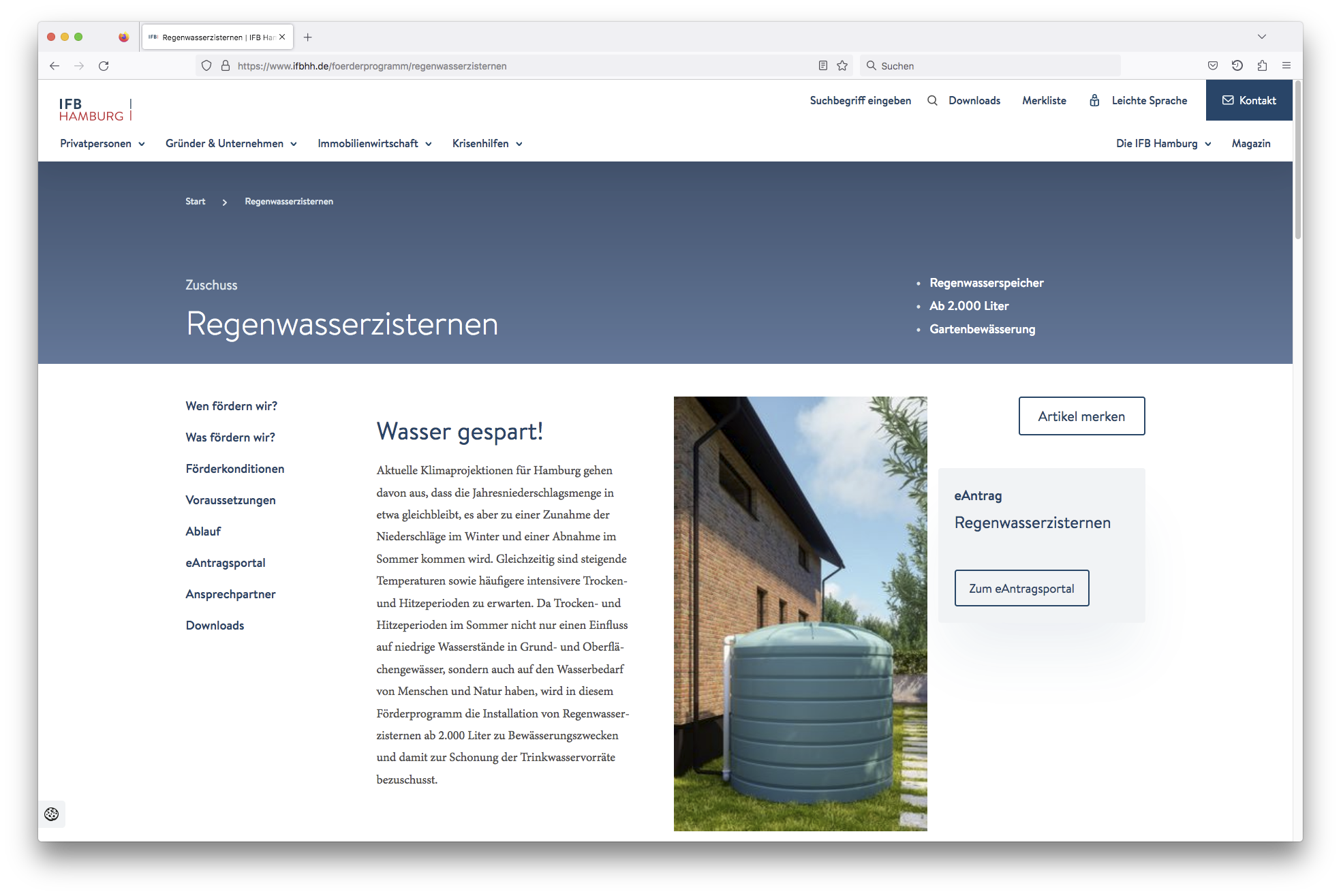Image resolution: width=1341 pixels, height=896 pixels.
Task: Click the Suchen browser search box
Action: click(990, 66)
